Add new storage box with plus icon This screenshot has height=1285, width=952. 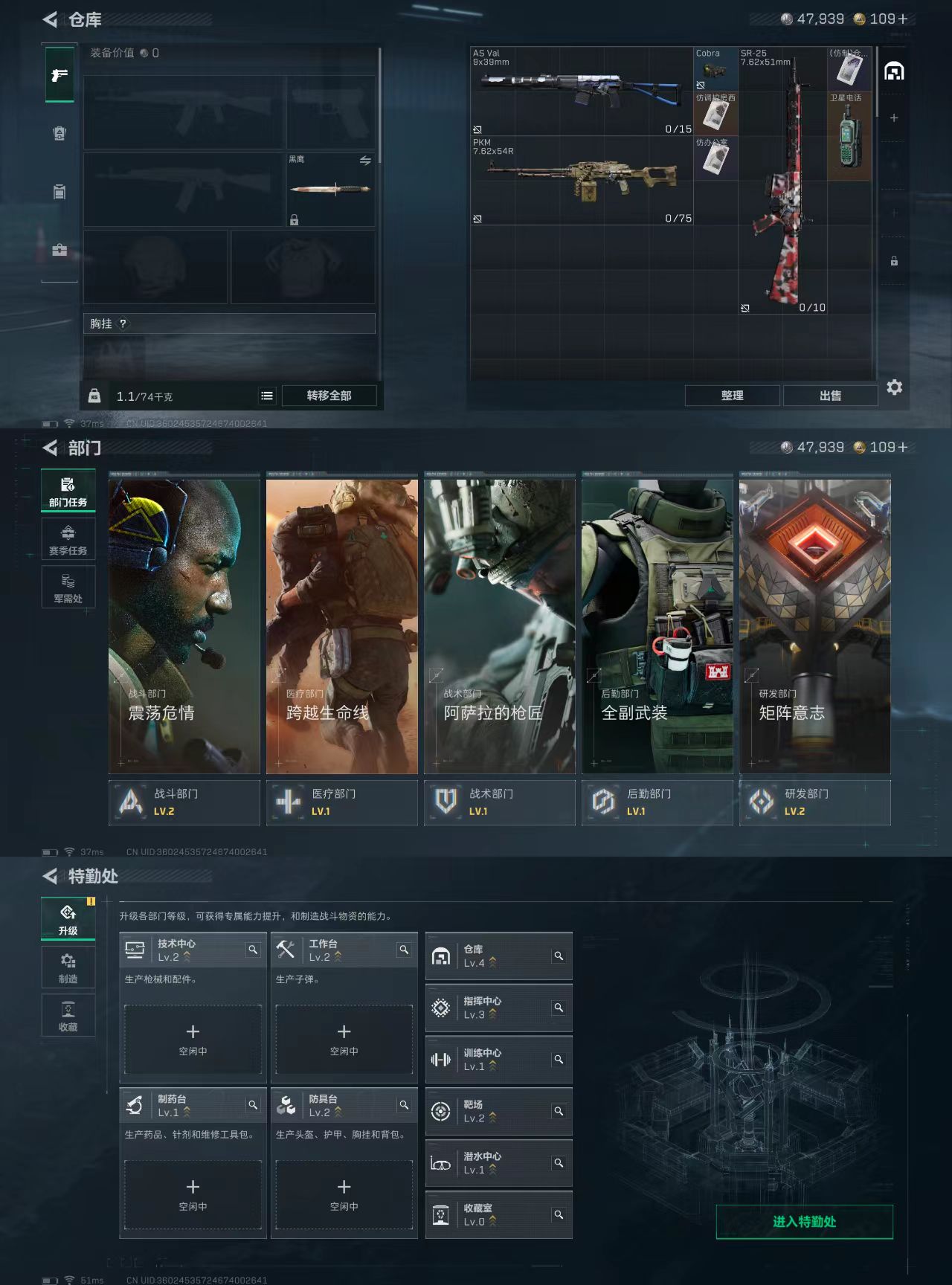click(x=894, y=118)
